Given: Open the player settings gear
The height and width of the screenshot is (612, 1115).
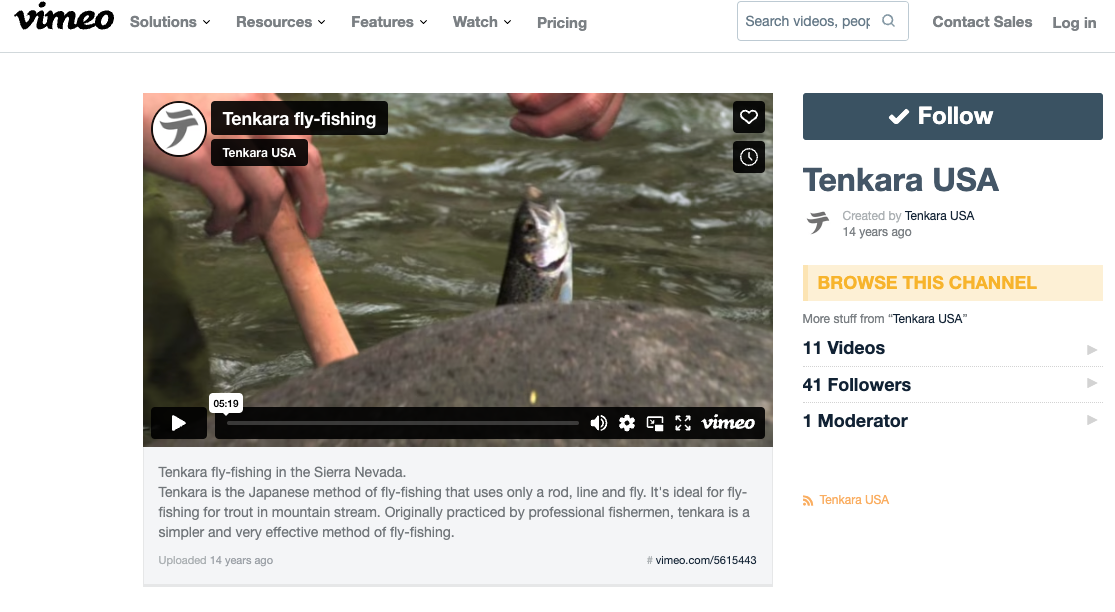Looking at the screenshot, I should click(627, 423).
